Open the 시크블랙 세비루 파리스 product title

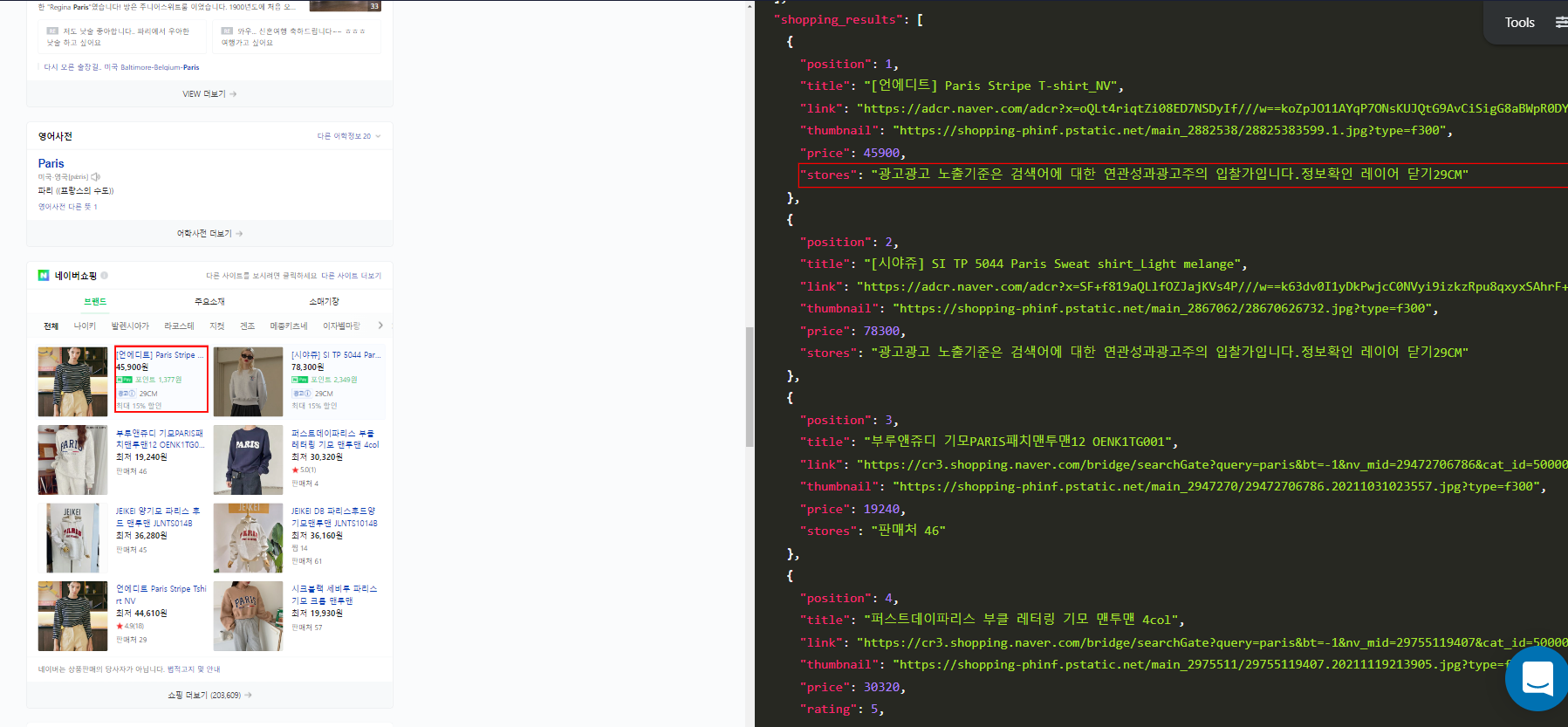[334, 594]
